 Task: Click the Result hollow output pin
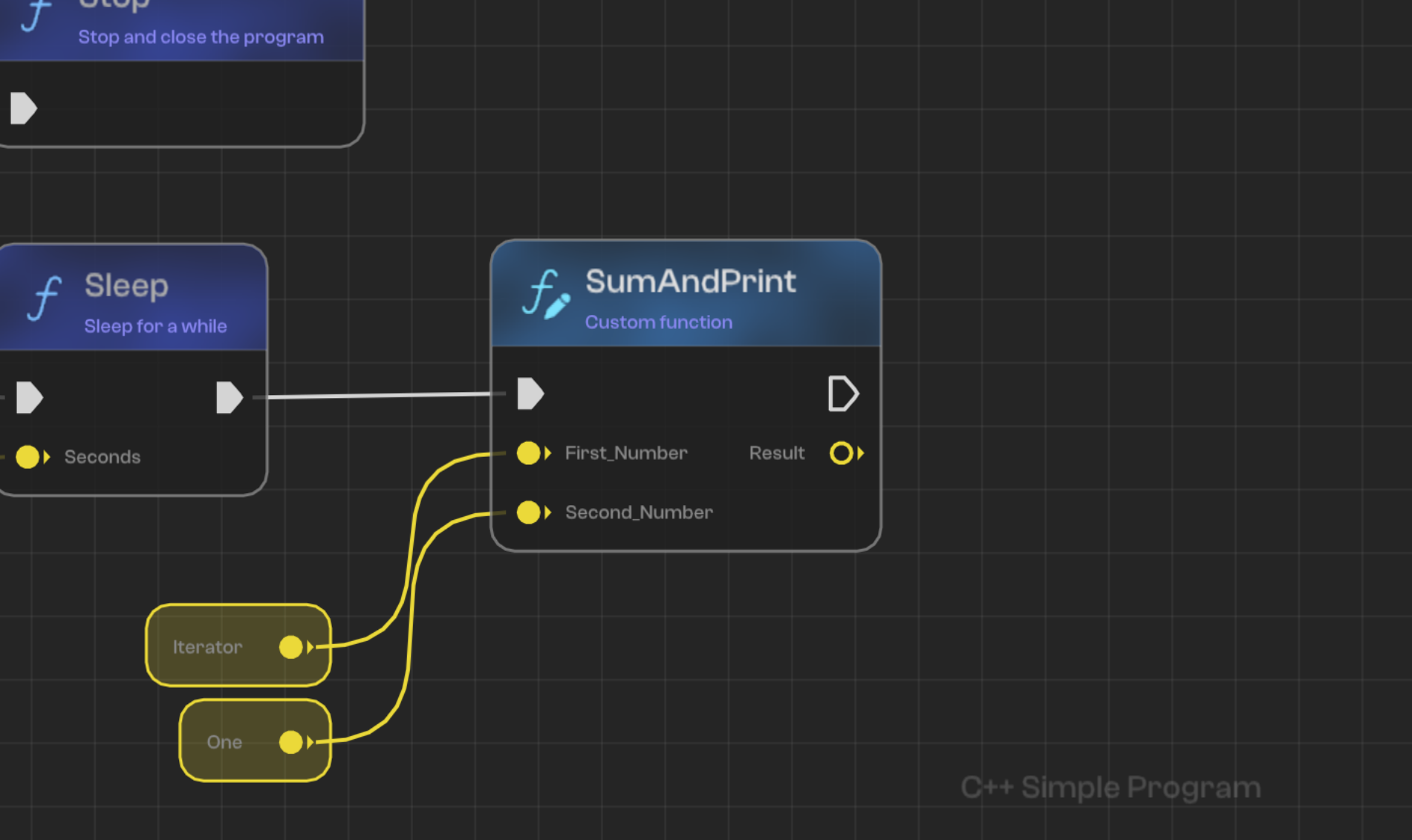click(847, 453)
